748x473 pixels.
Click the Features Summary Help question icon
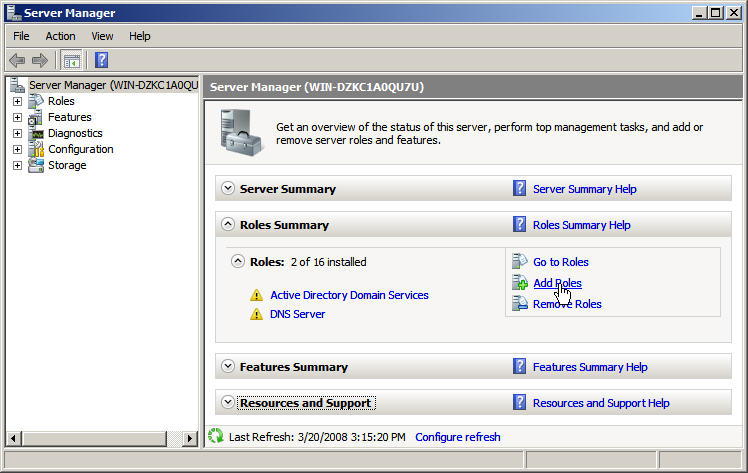519,366
